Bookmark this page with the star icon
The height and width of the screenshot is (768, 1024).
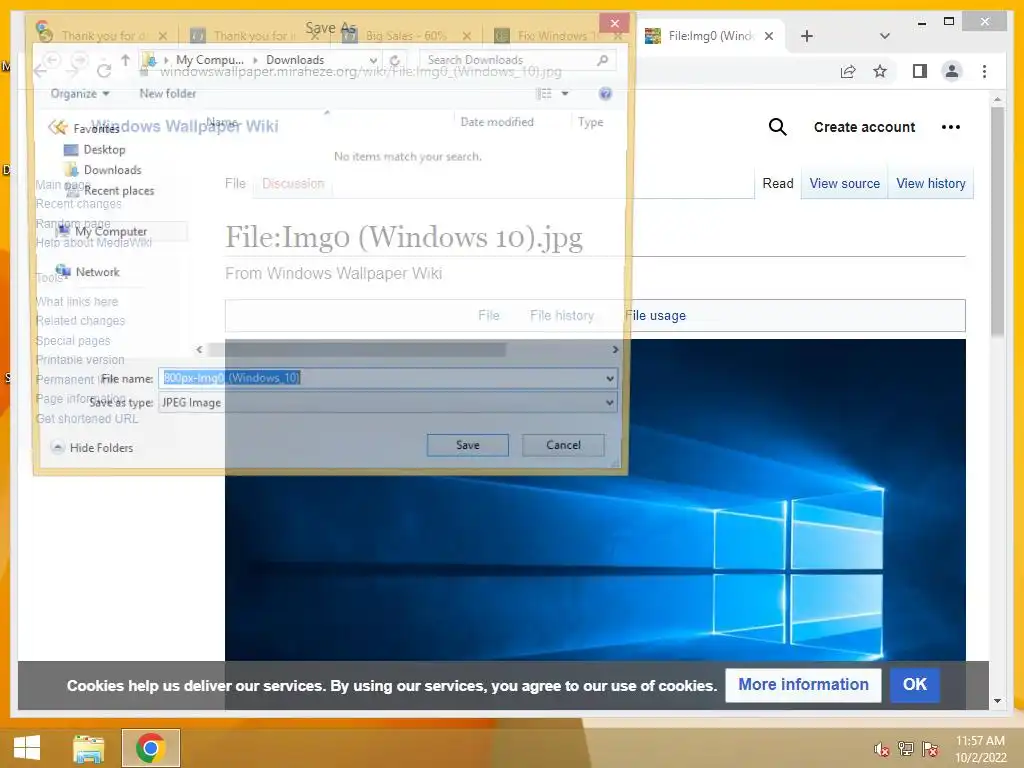click(880, 71)
